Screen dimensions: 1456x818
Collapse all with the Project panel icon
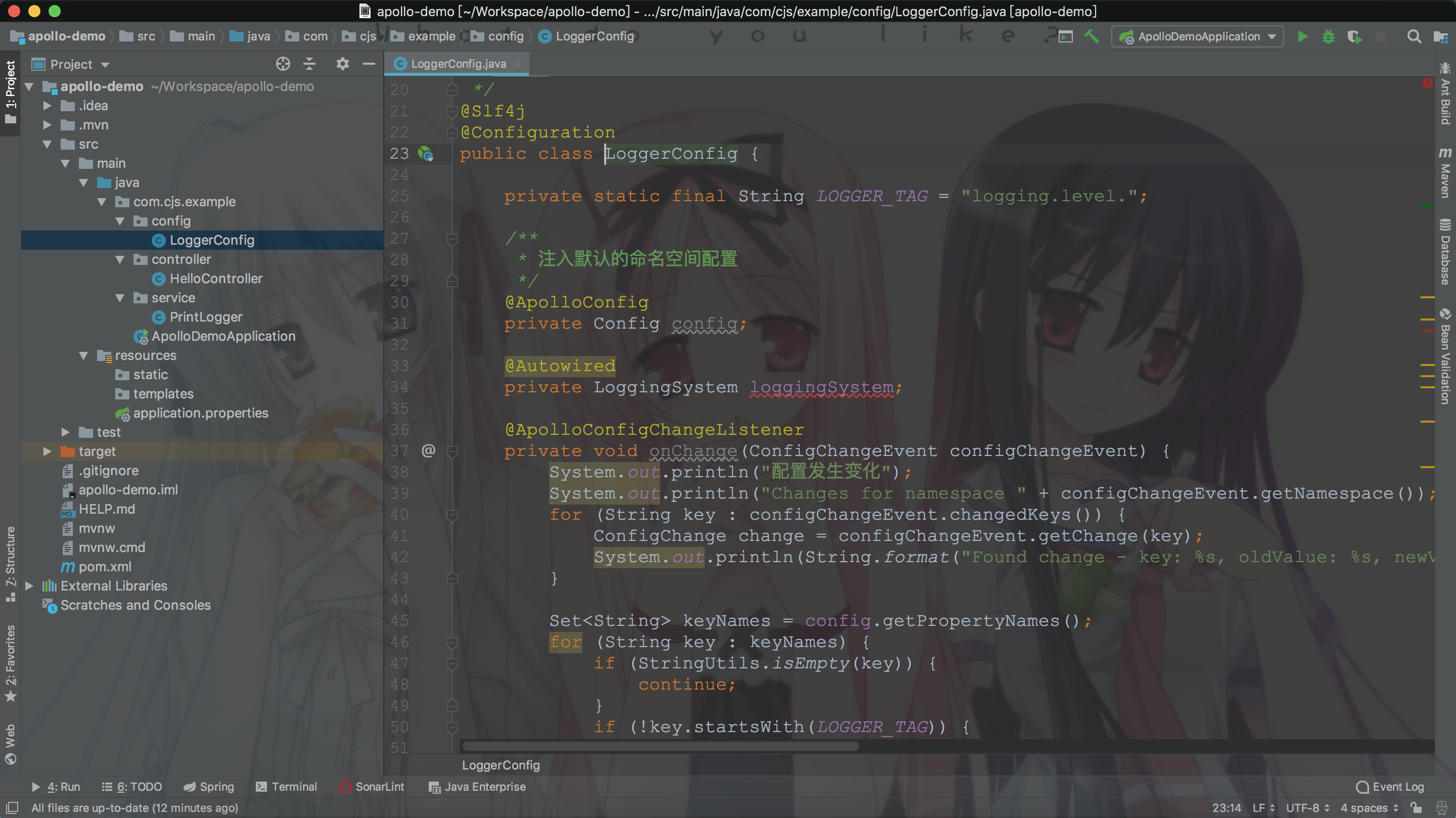309,64
